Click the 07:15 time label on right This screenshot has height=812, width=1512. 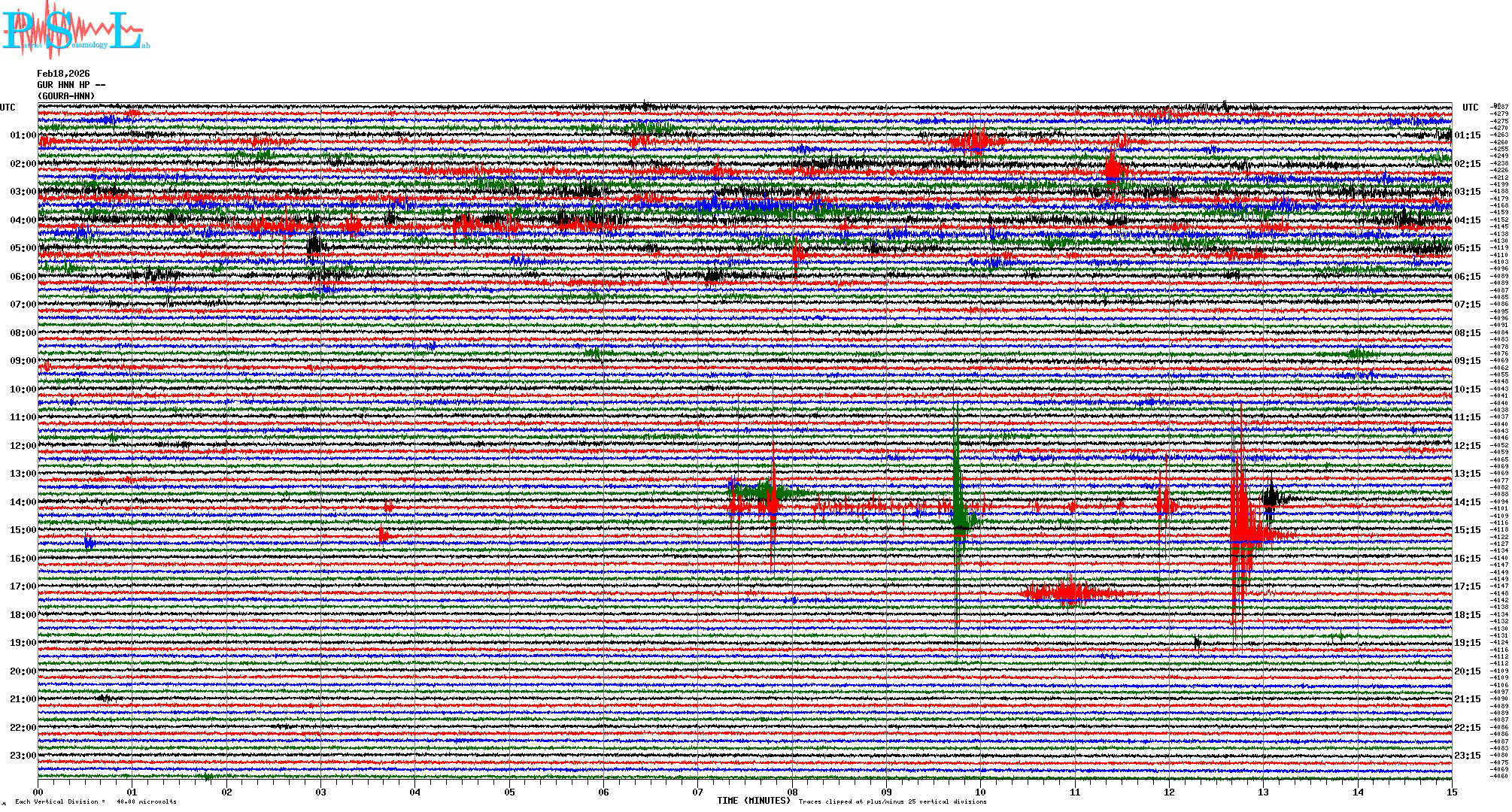[x=1467, y=304]
